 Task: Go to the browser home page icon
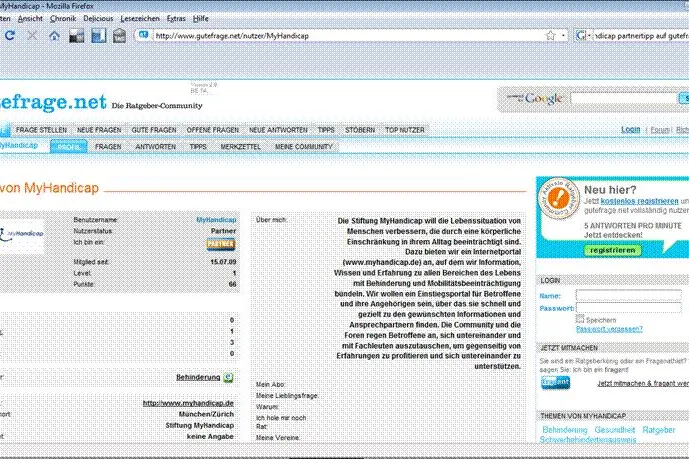pos(54,36)
